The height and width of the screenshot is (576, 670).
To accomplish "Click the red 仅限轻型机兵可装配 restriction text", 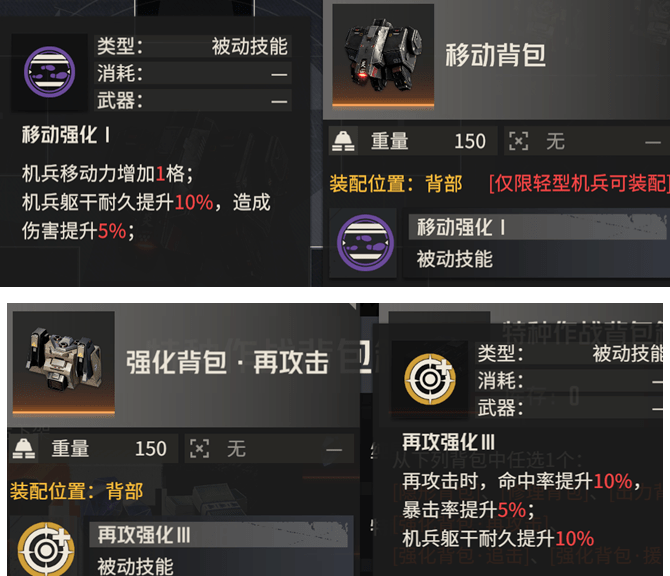I will [579, 184].
